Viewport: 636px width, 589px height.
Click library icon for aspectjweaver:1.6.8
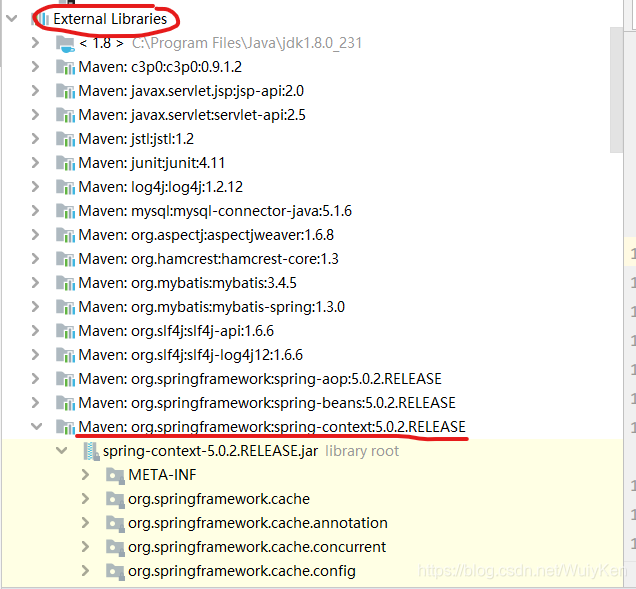click(65, 235)
